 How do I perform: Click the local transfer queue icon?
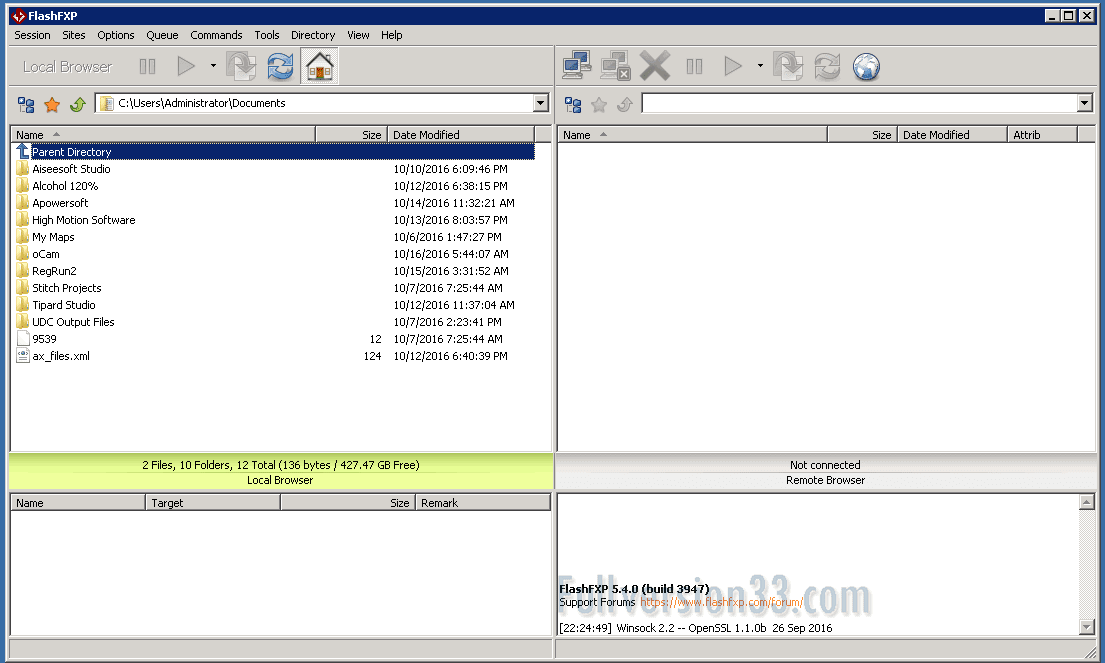[241, 67]
